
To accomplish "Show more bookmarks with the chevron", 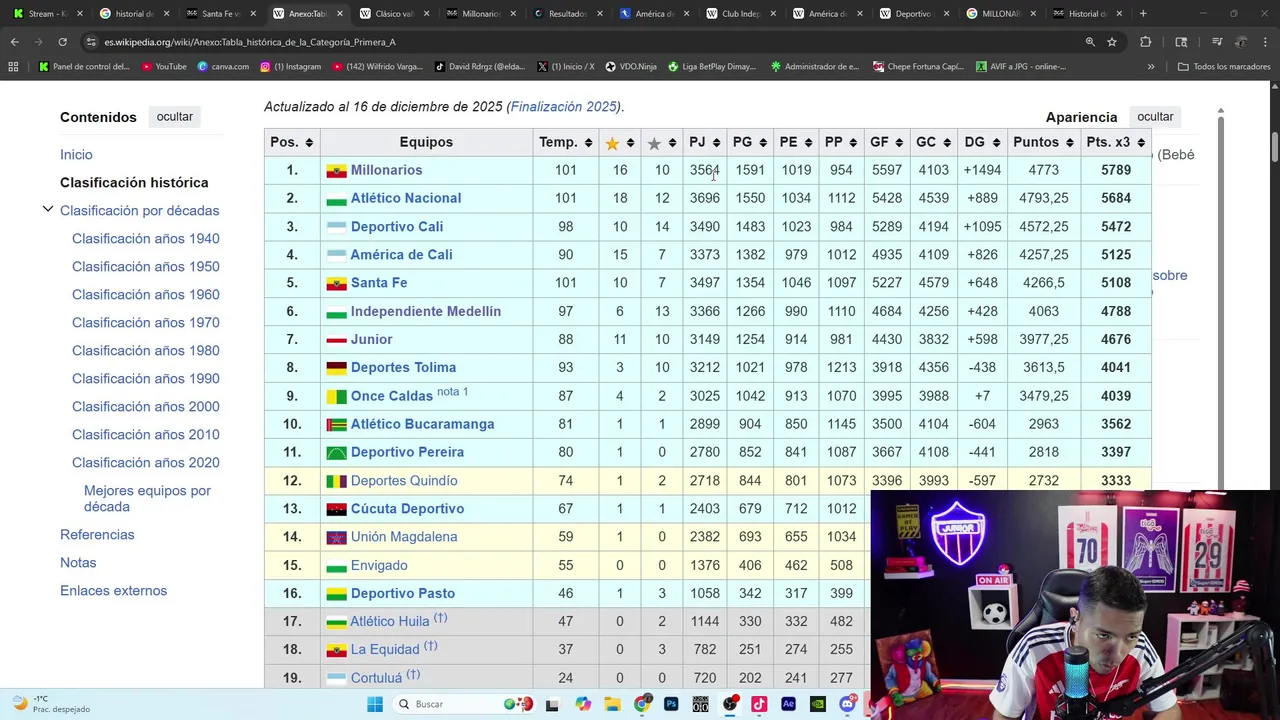I will click(x=1151, y=67).
